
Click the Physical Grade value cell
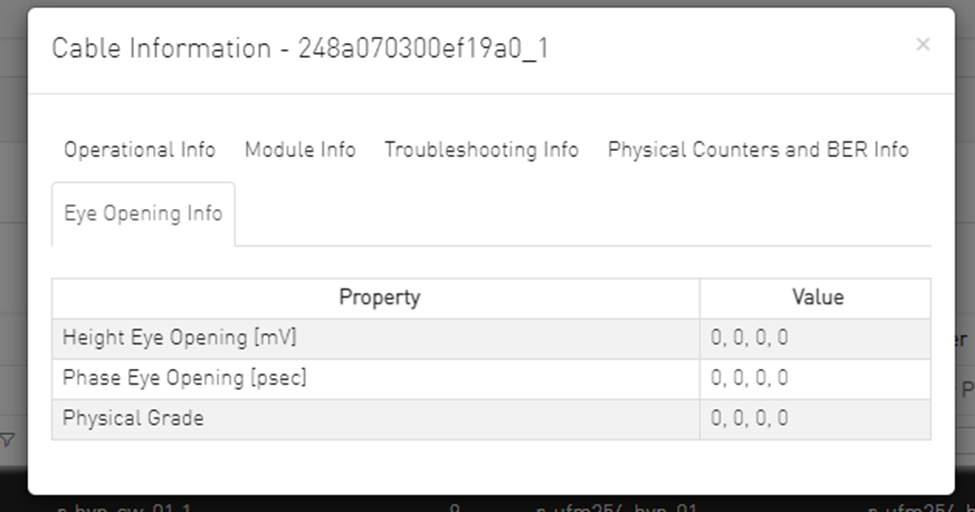point(749,418)
